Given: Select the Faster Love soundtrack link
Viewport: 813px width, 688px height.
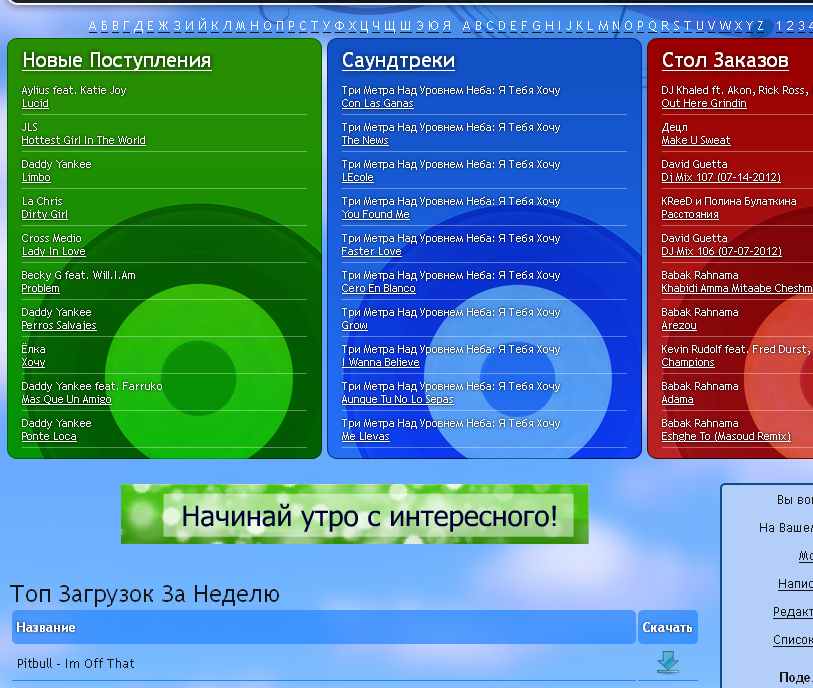Looking at the screenshot, I should (x=371, y=252).
